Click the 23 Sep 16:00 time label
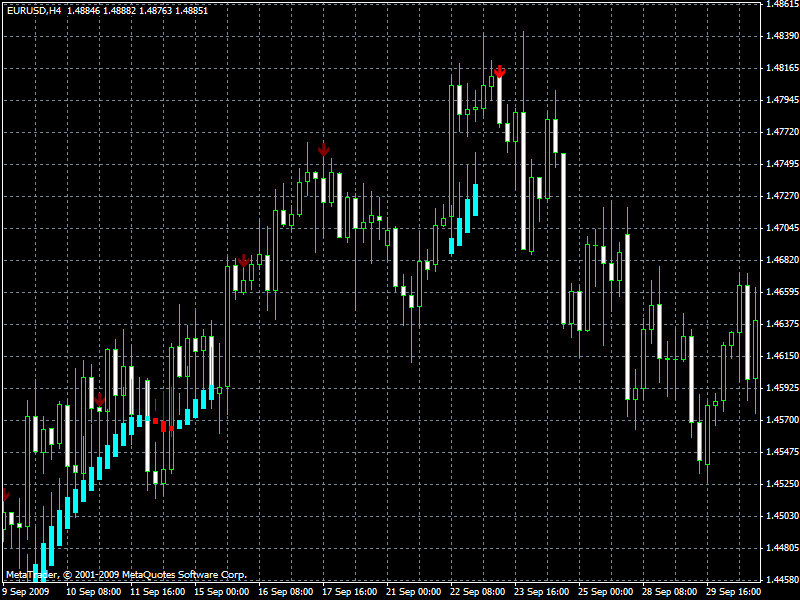 [x=542, y=592]
